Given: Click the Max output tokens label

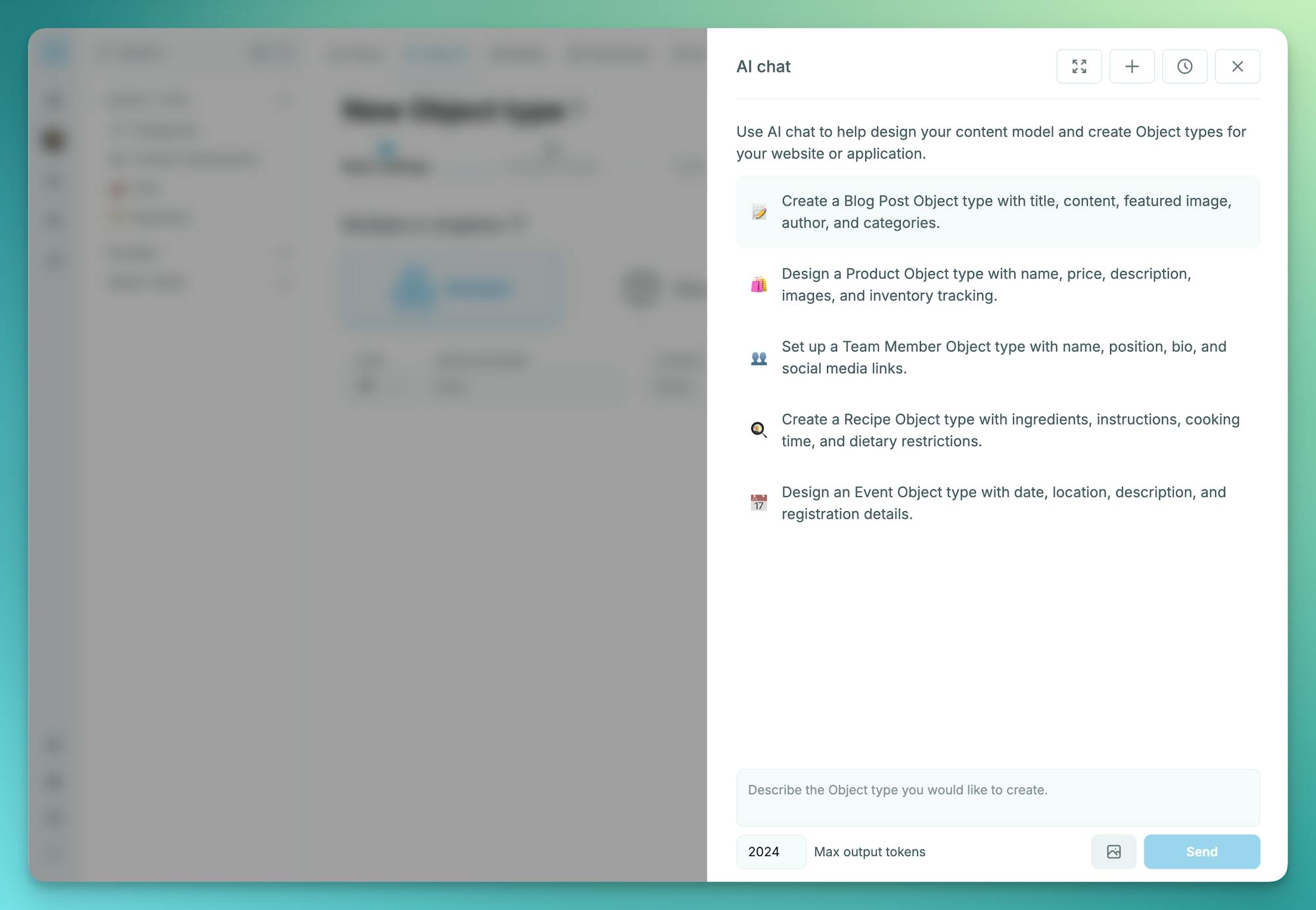Looking at the screenshot, I should tap(869, 851).
